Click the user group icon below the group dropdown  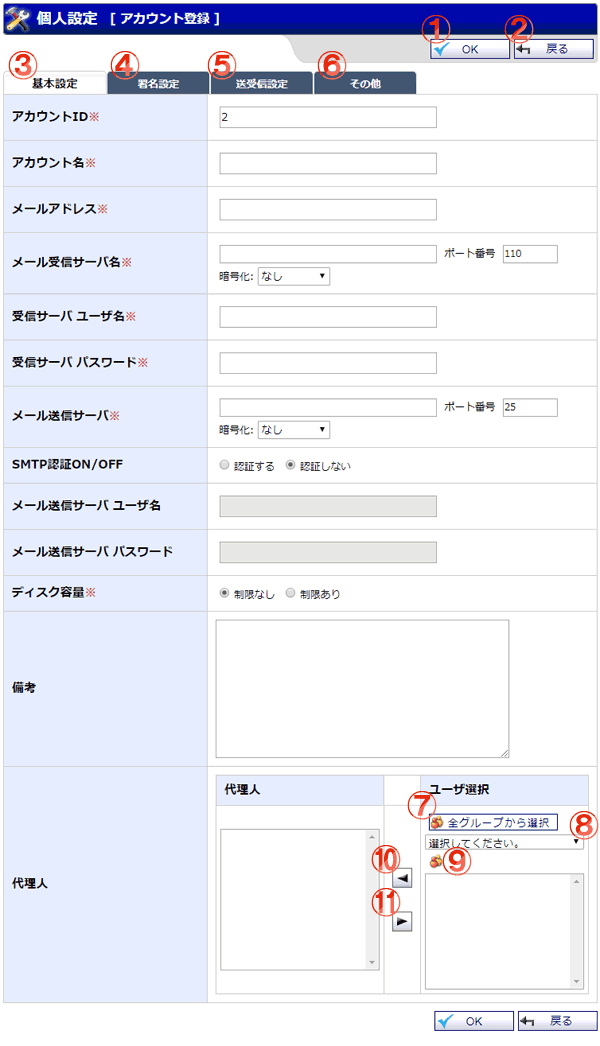[x=436, y=861]
